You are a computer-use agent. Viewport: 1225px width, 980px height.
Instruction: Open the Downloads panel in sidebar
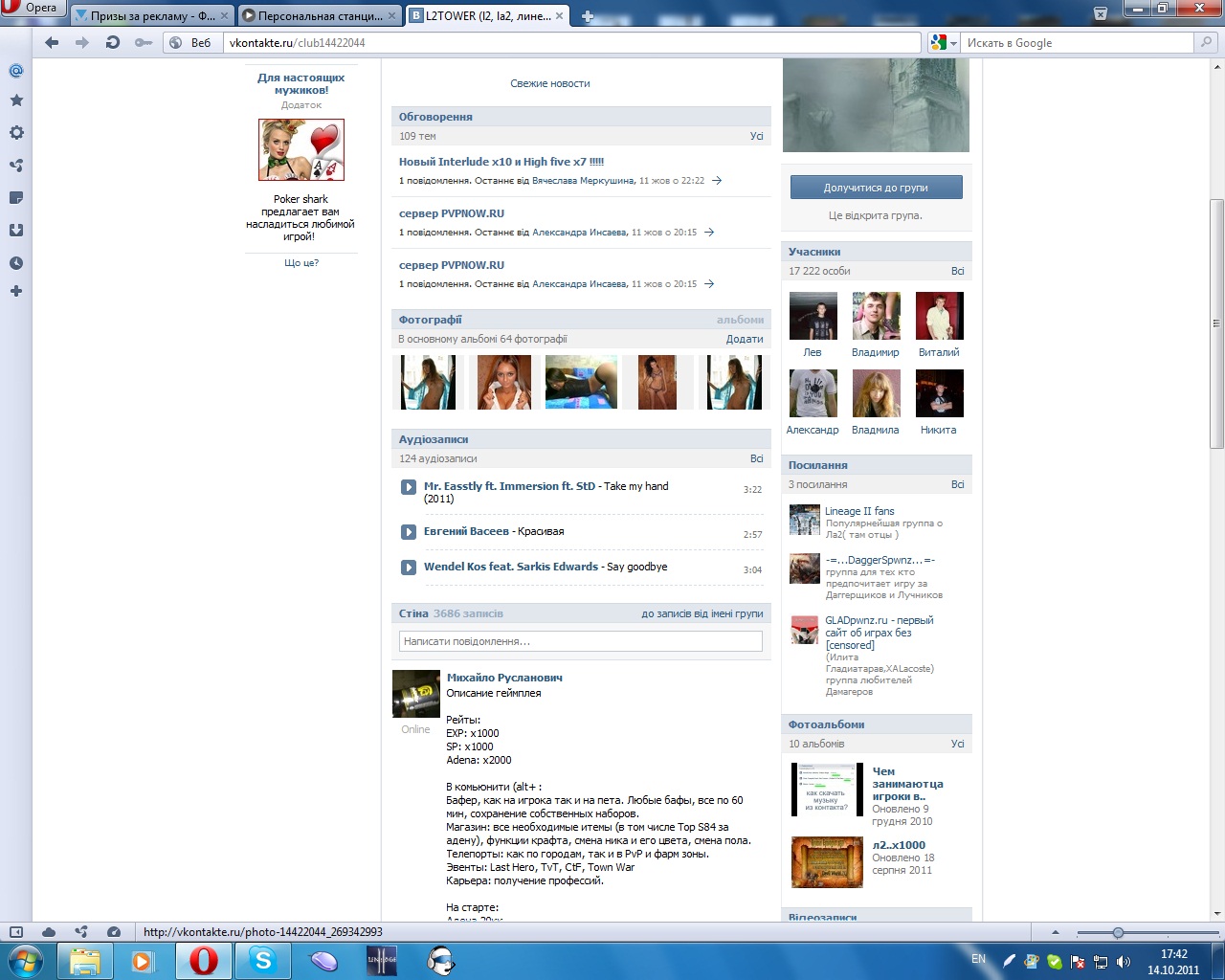[16, 231]
